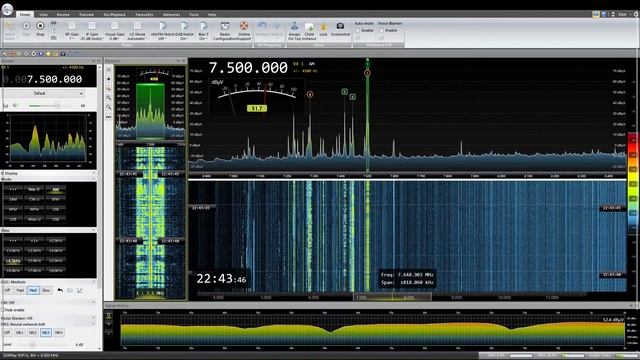640x360 pixels.
Task: Click the Select Radio ribbon icon
Action: [10, 30]
